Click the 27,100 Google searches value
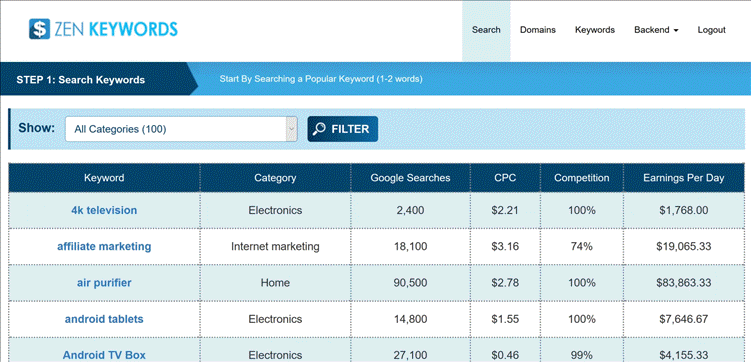The height and width of the screenshot is (362, 751). (410, 355)
